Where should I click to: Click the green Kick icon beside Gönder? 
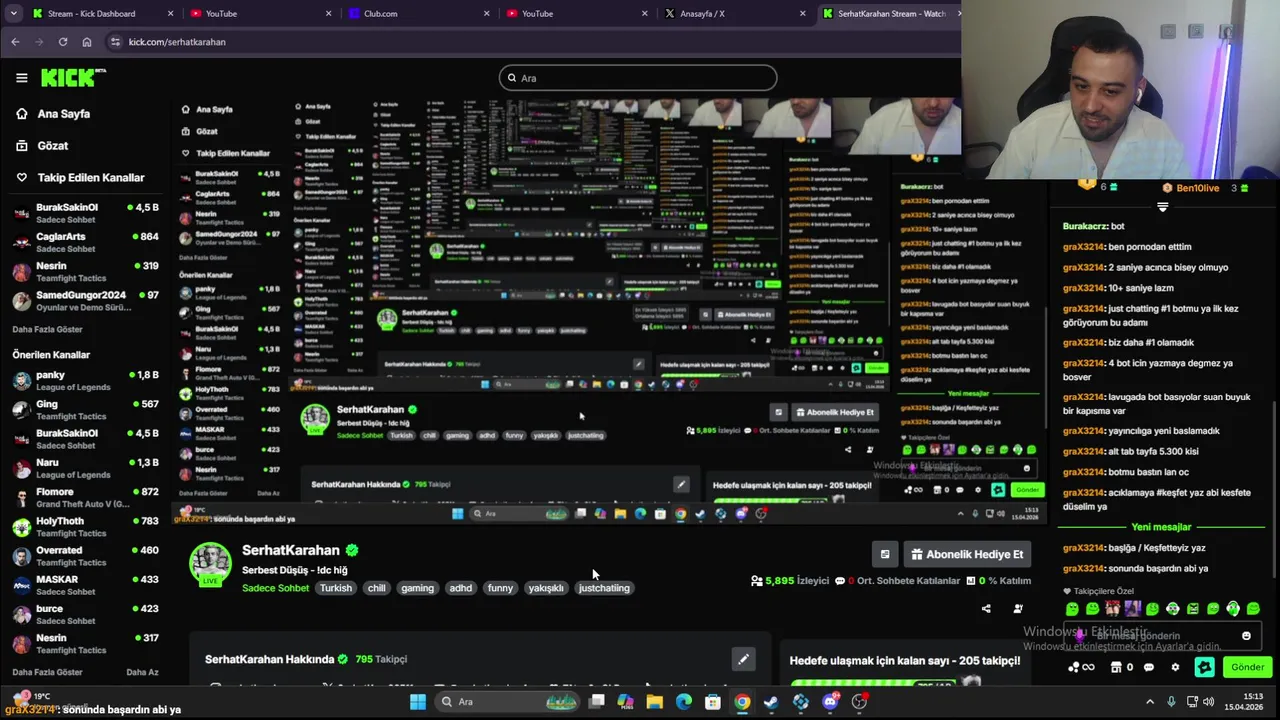pos(1204,667)
